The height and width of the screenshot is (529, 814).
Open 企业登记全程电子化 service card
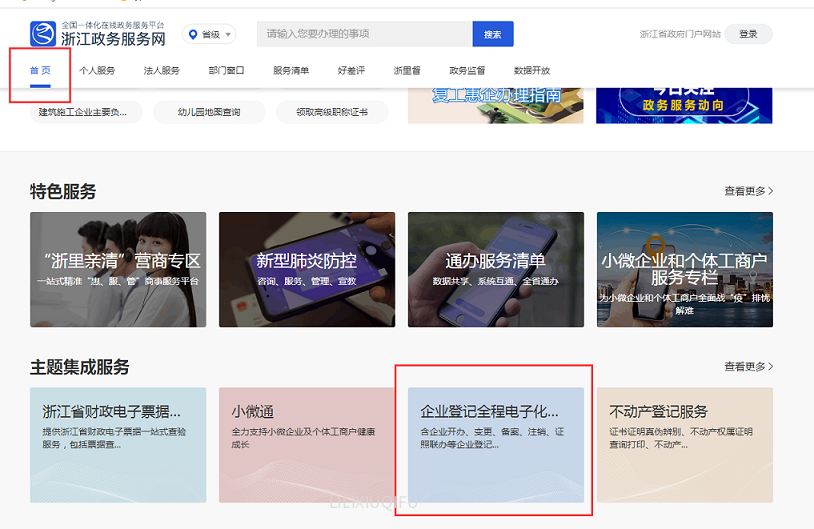point(496,444)
